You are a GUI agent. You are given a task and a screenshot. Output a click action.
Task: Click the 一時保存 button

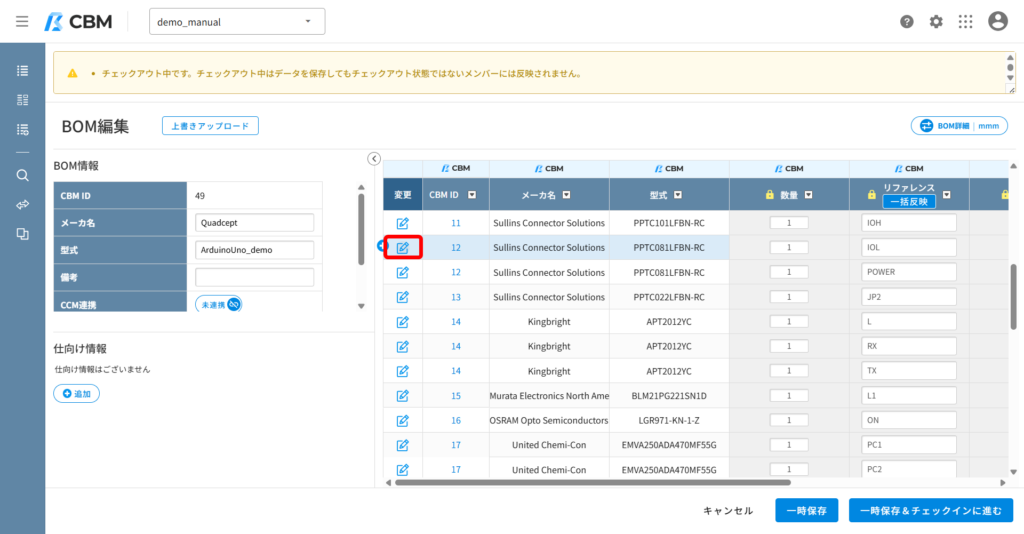coord(807,510)
